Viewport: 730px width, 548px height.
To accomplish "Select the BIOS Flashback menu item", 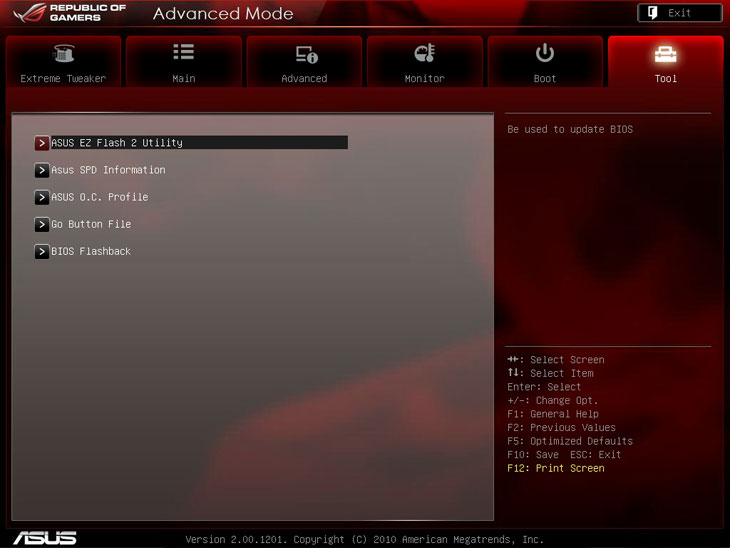I will (91, 251).
